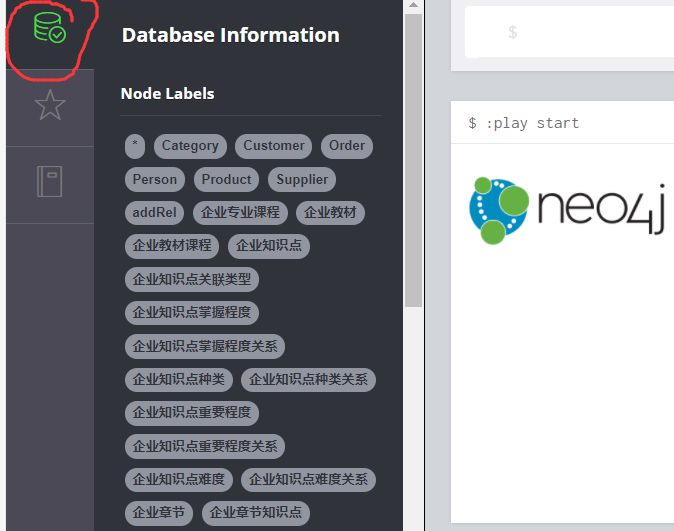Select the 企业知识点掌握程度 node label
This screenshot has width=674, height=531.
(192, 313)
